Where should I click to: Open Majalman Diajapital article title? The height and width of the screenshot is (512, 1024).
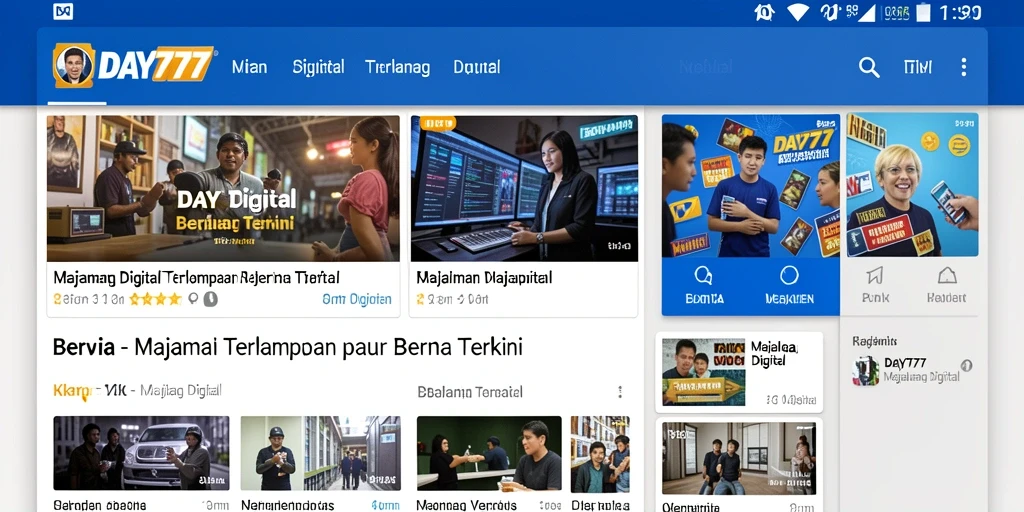pos(484,278)
